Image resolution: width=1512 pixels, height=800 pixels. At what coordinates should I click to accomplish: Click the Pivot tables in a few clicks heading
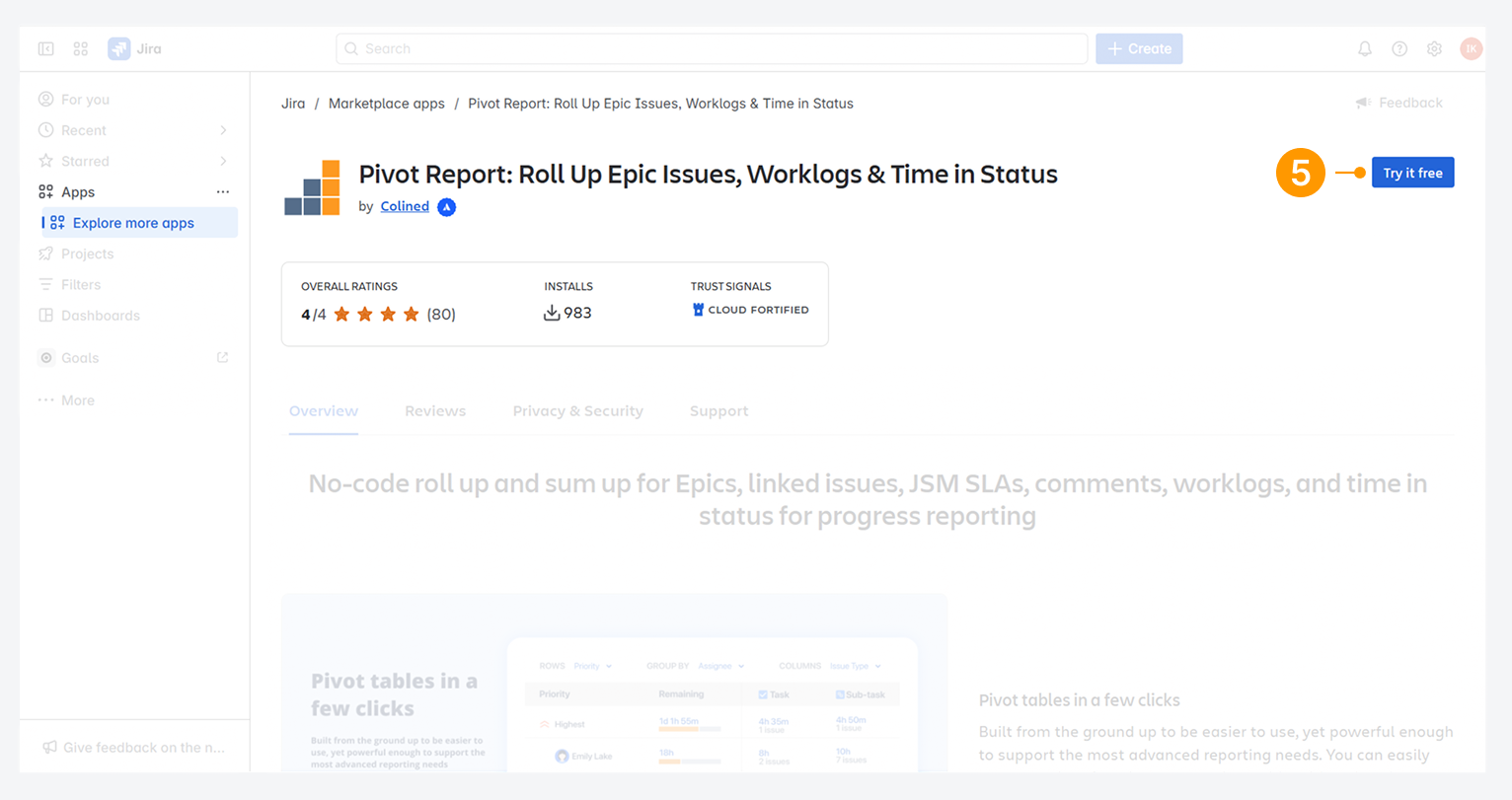[1080, 700]
